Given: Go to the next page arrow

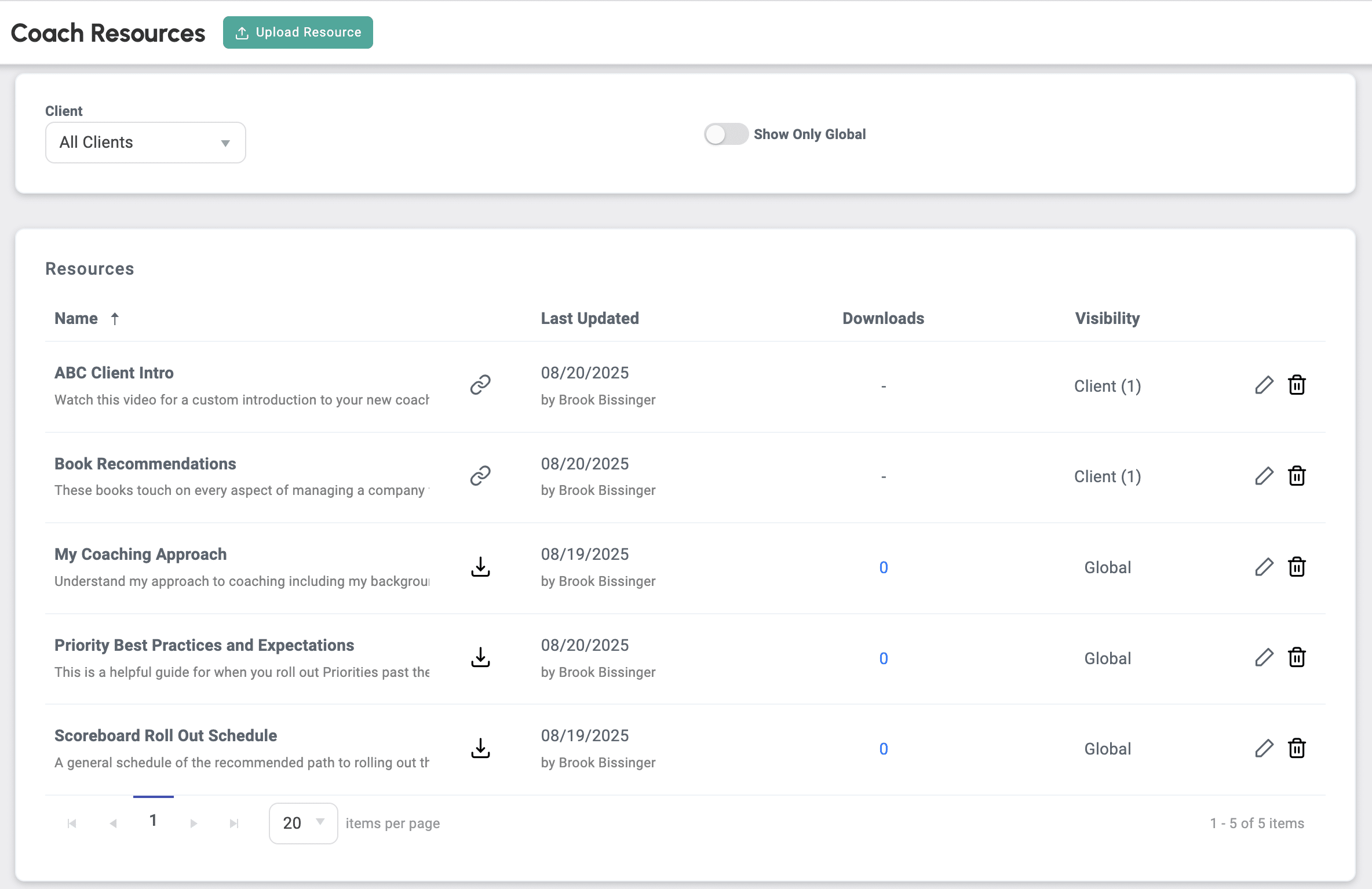Looking at the screenshot, I should [x=194, y=824].
